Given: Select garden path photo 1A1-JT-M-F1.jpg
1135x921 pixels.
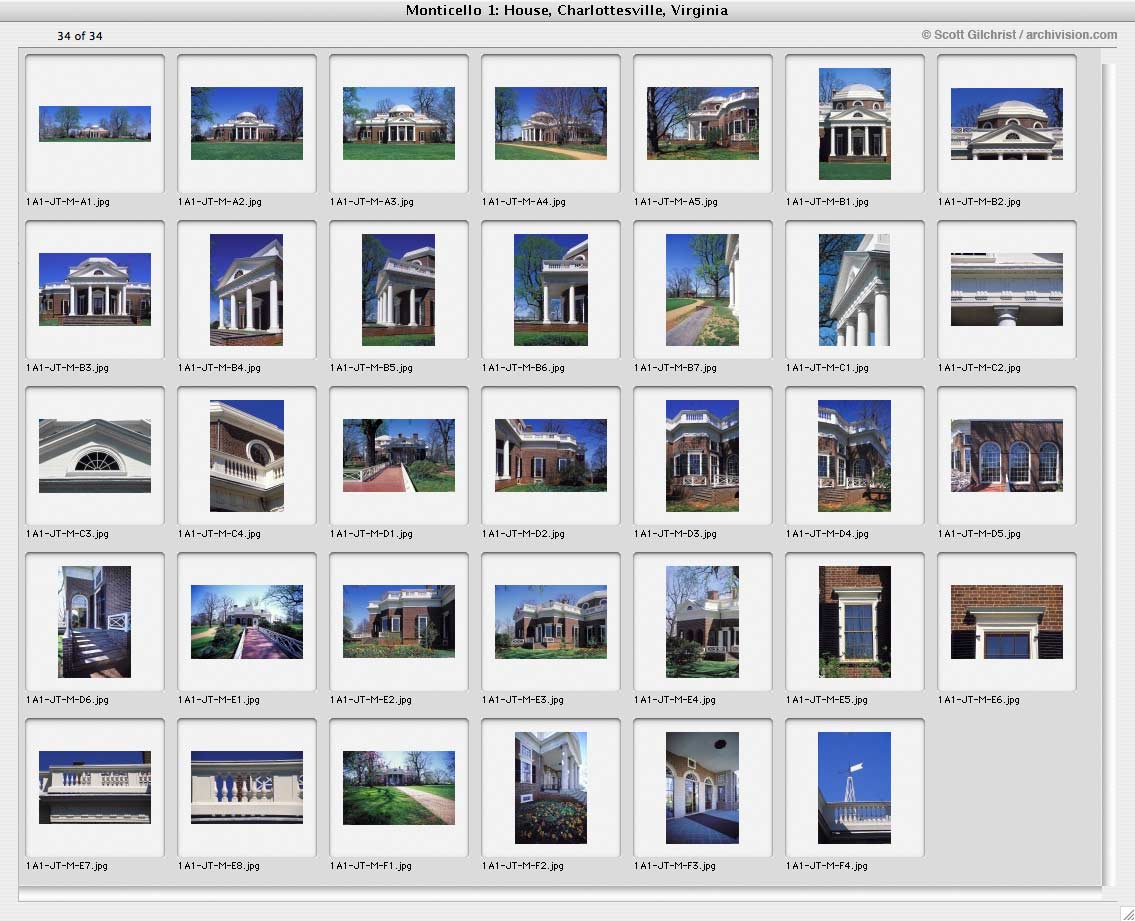Looking at the screenshot, I should [399, 788].
